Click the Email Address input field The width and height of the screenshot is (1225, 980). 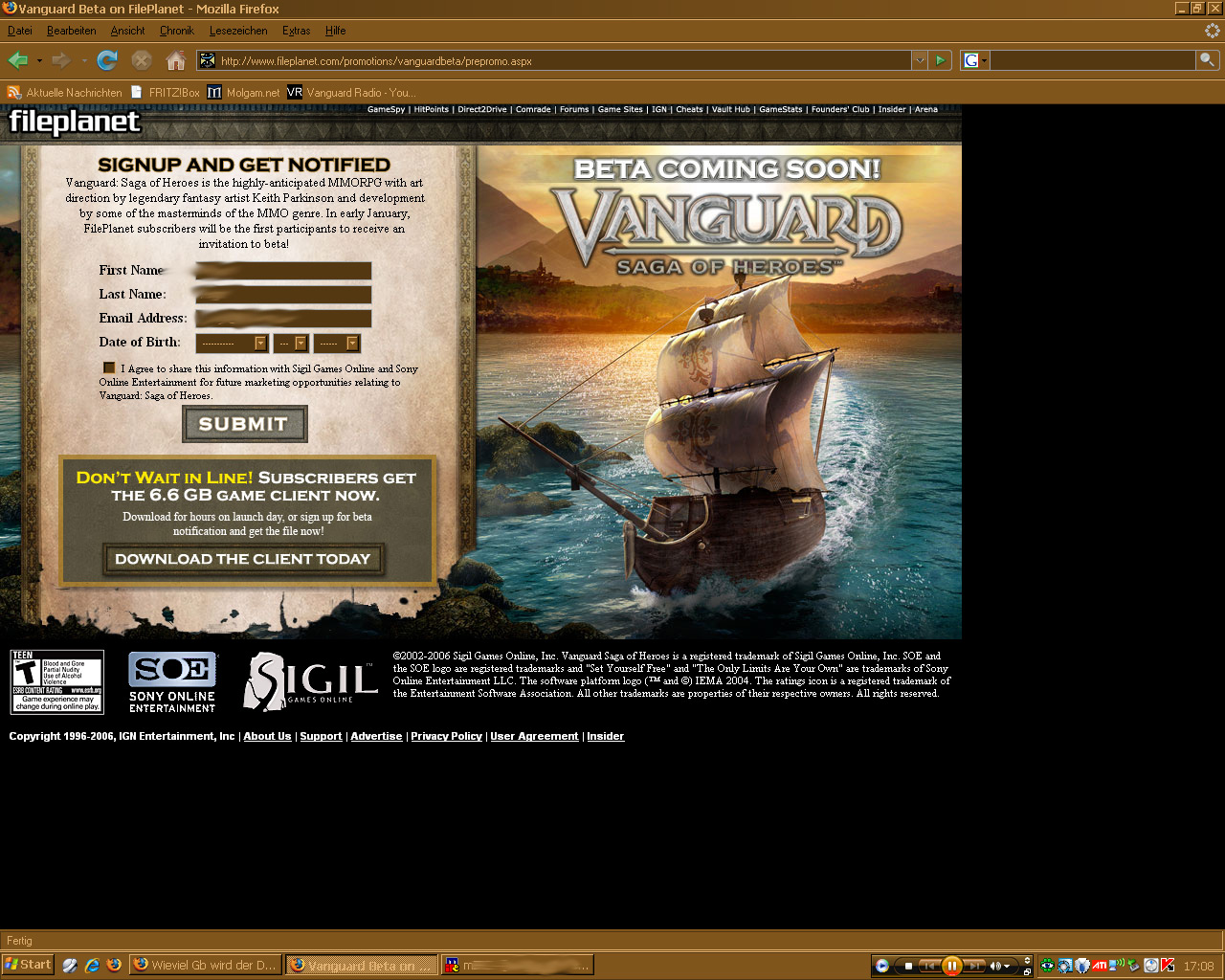click(x=283, y=319)
